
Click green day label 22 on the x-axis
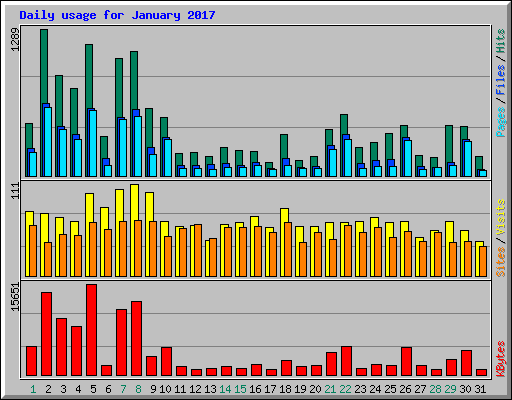(345, 389)
